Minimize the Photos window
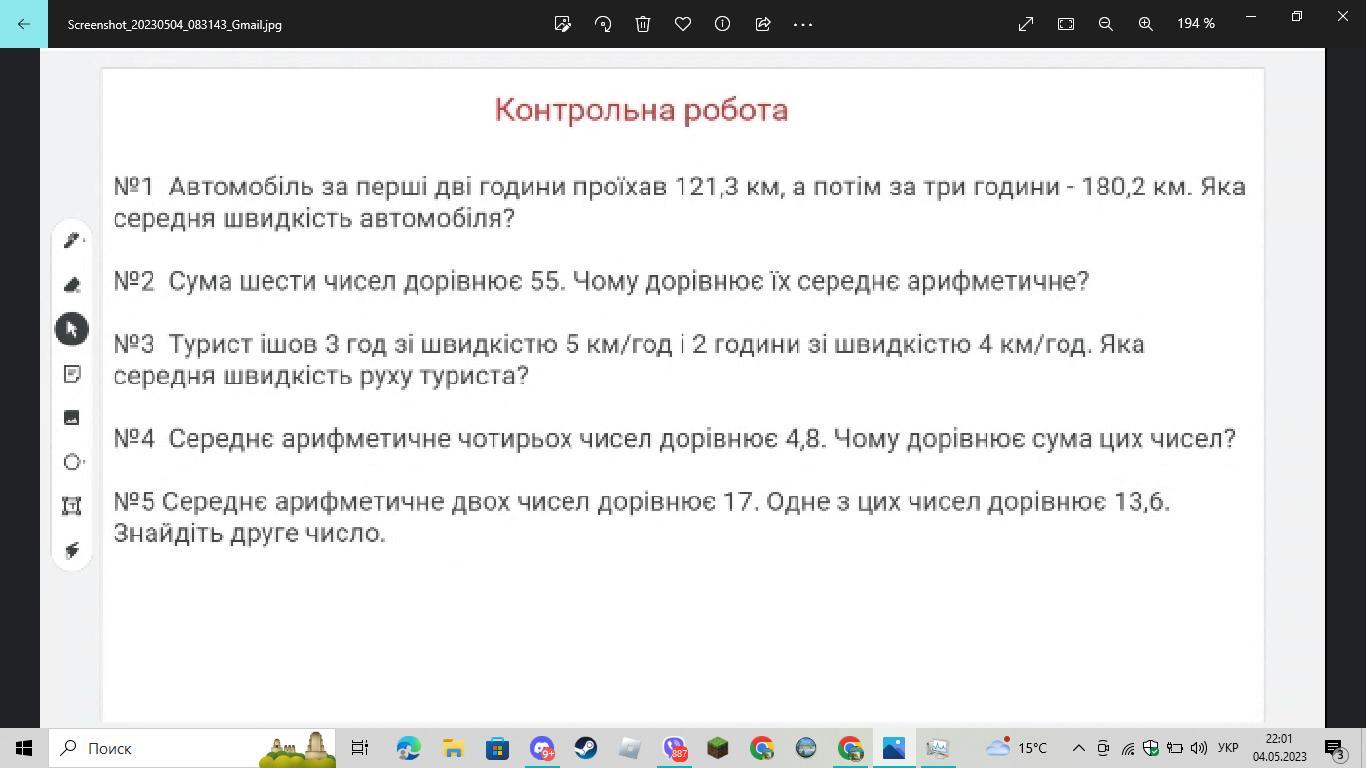This screenshot has height=768, width=1366. coord(1250,17)
